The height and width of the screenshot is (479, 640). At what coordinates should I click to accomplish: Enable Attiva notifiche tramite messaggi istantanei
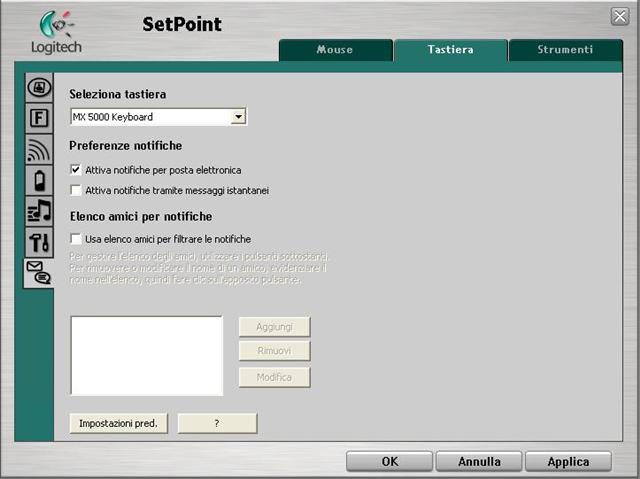(76, 190)
